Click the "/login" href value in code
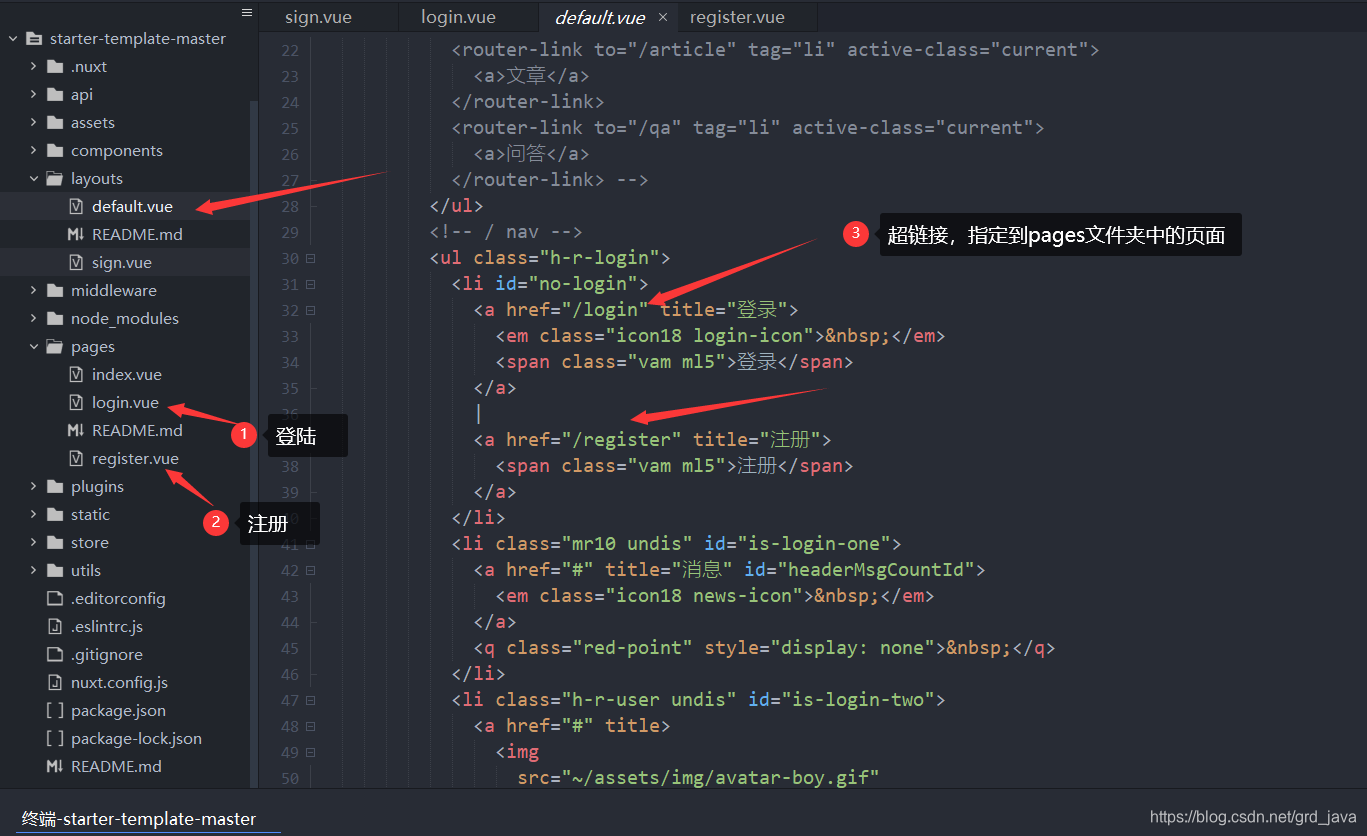The width and height of the screenshot is (1367, 836). 605,310
